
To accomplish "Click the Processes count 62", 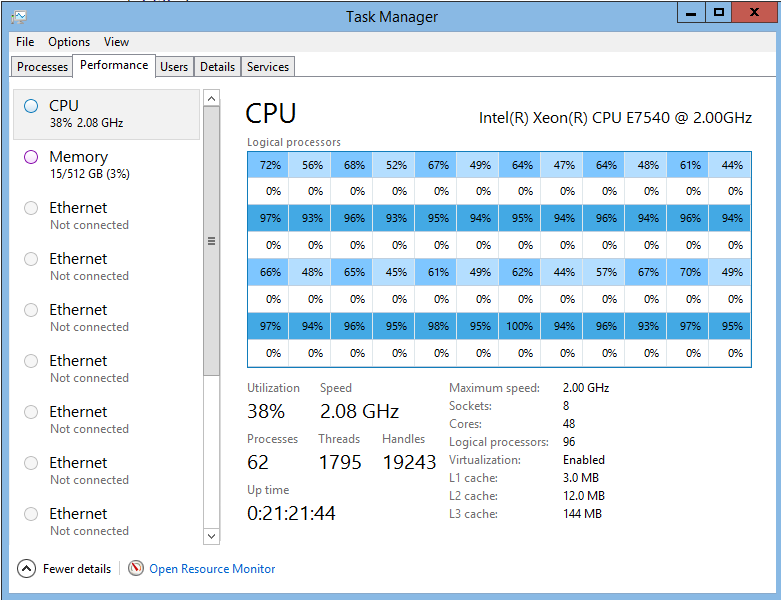I will click(x=258, y=463).
